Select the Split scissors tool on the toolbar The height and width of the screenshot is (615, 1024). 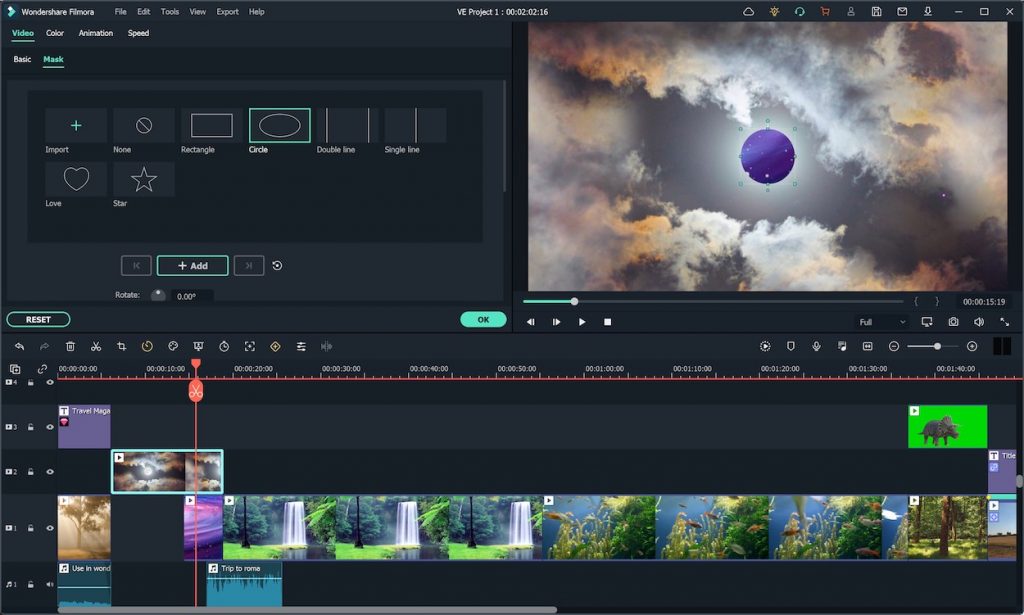point(94,346)
